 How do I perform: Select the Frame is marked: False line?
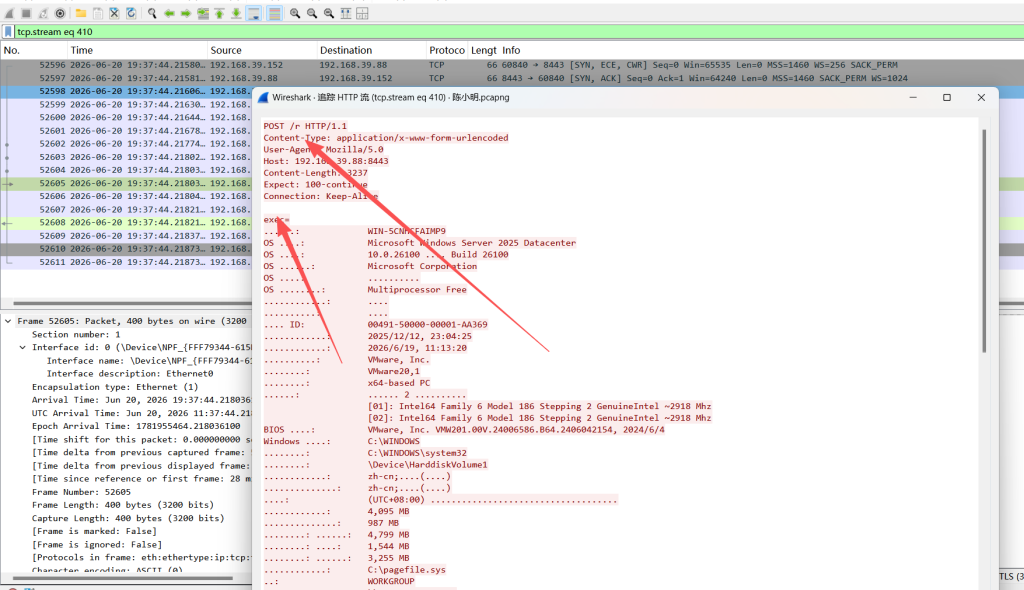pos(97,531)
